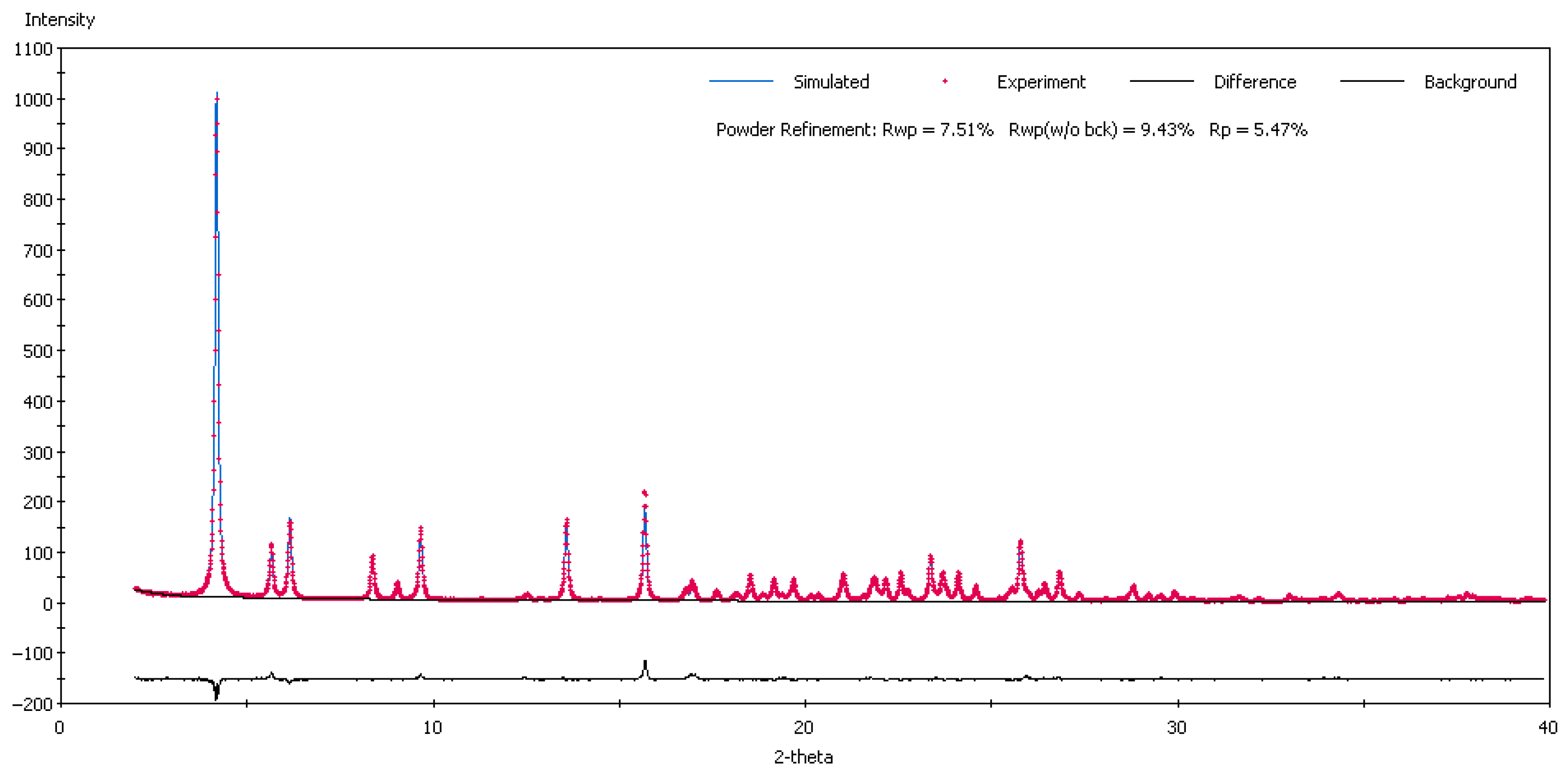Click the 40 x-axis tick label
1568x777 pixels.
click(1547, 727)
